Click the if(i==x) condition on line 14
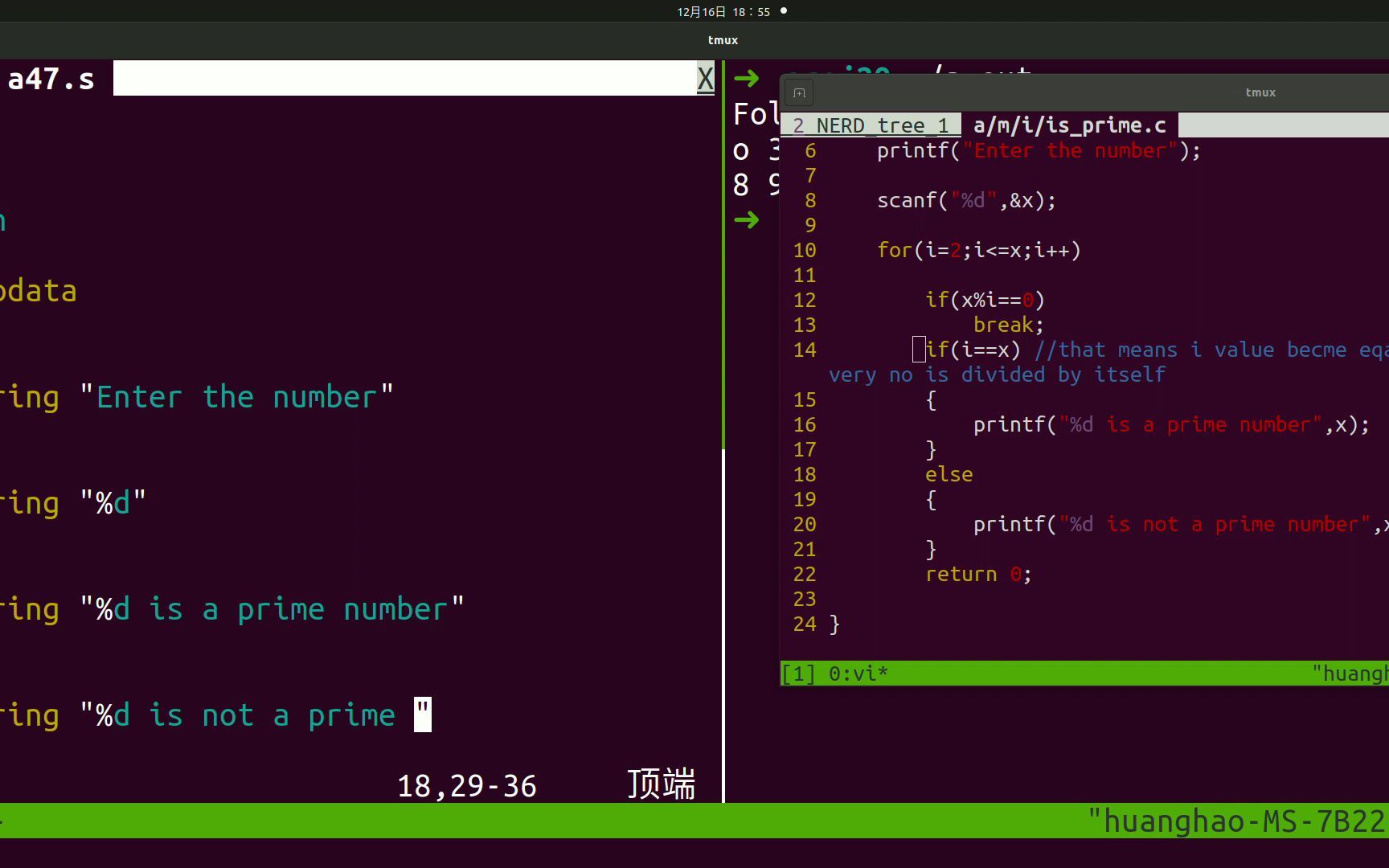The image size is (1389, 868). click(973, 350)
